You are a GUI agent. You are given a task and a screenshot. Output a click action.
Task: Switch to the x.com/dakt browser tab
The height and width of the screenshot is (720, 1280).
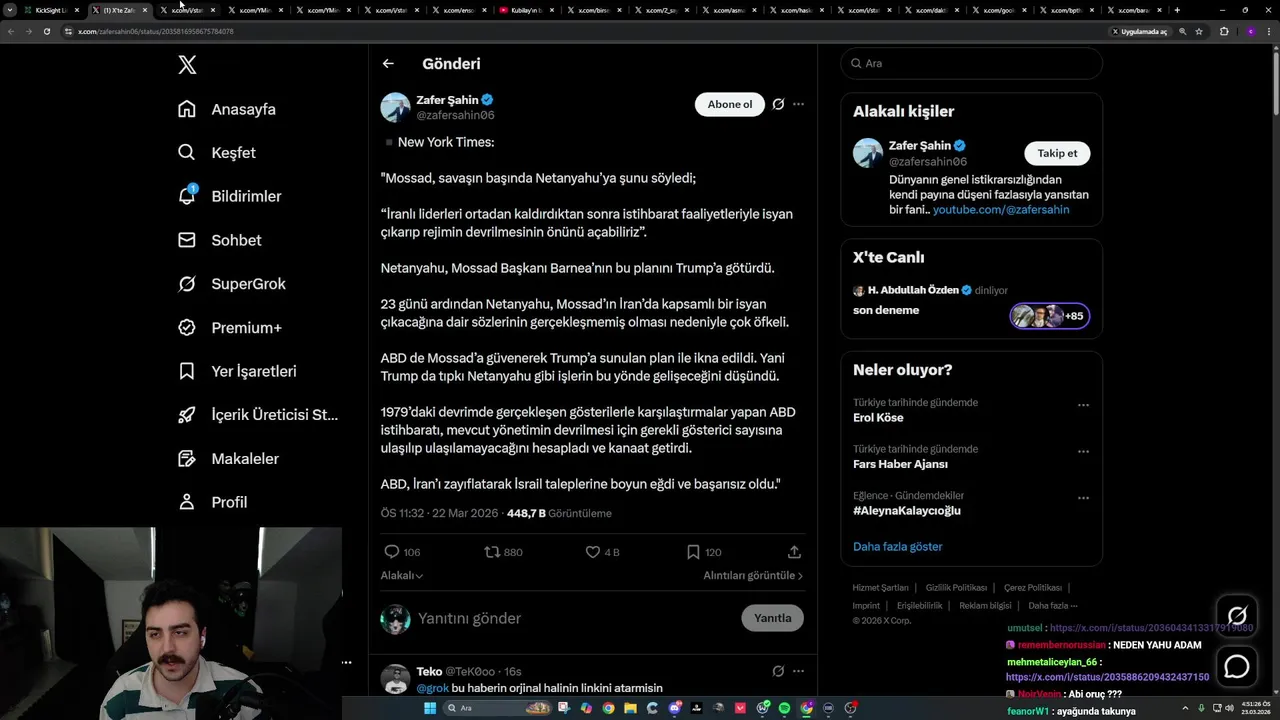tap(931, 10)
